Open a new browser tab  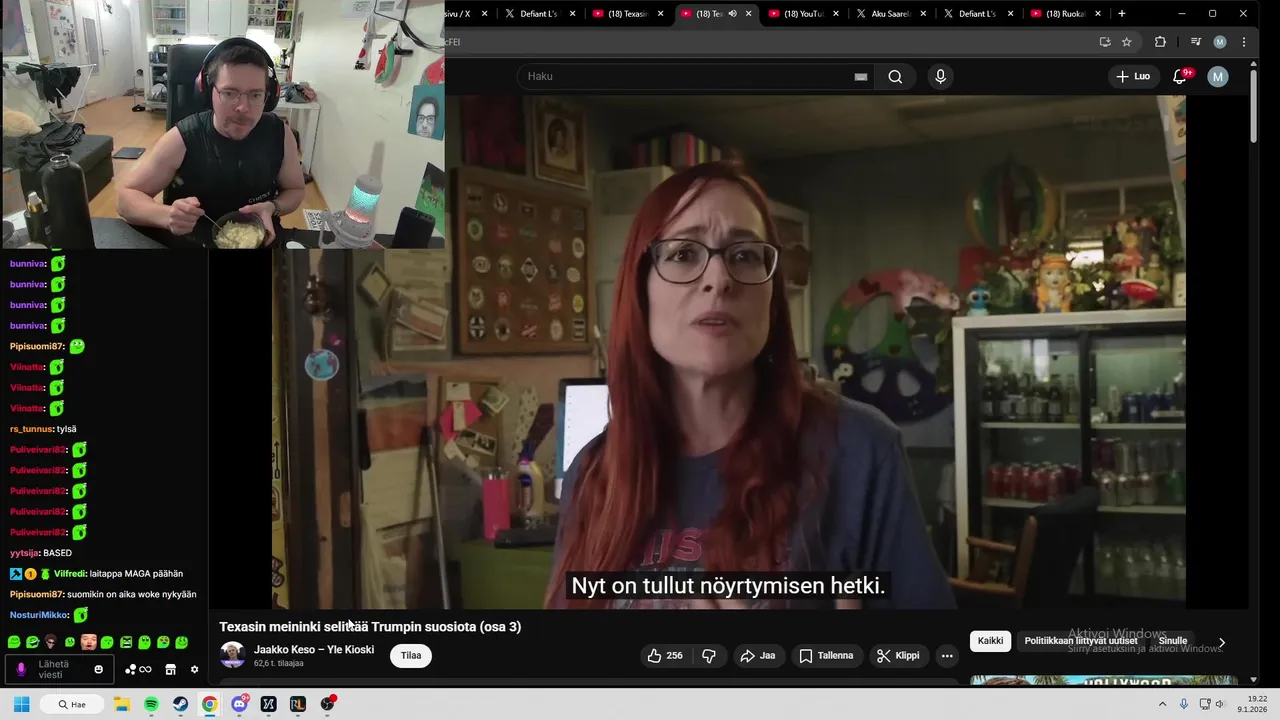coord(1122,14)
